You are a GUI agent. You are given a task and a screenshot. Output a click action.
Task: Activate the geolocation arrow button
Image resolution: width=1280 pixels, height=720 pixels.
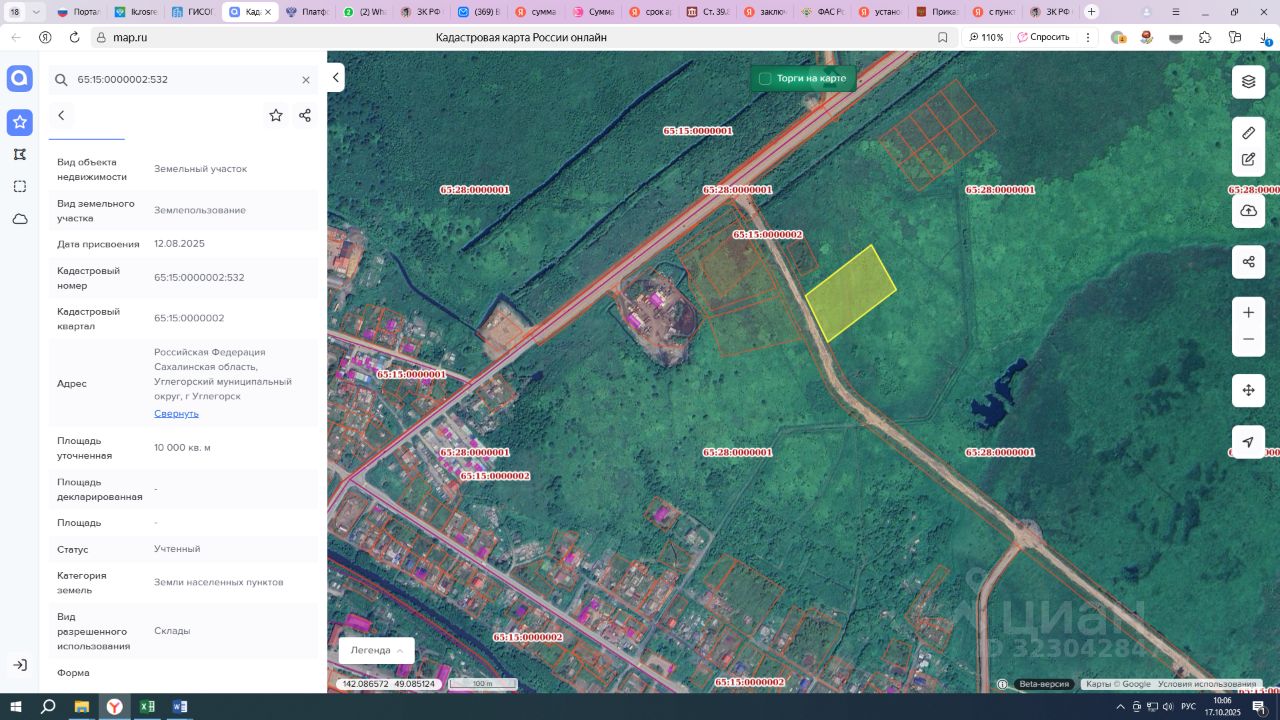1248,442
